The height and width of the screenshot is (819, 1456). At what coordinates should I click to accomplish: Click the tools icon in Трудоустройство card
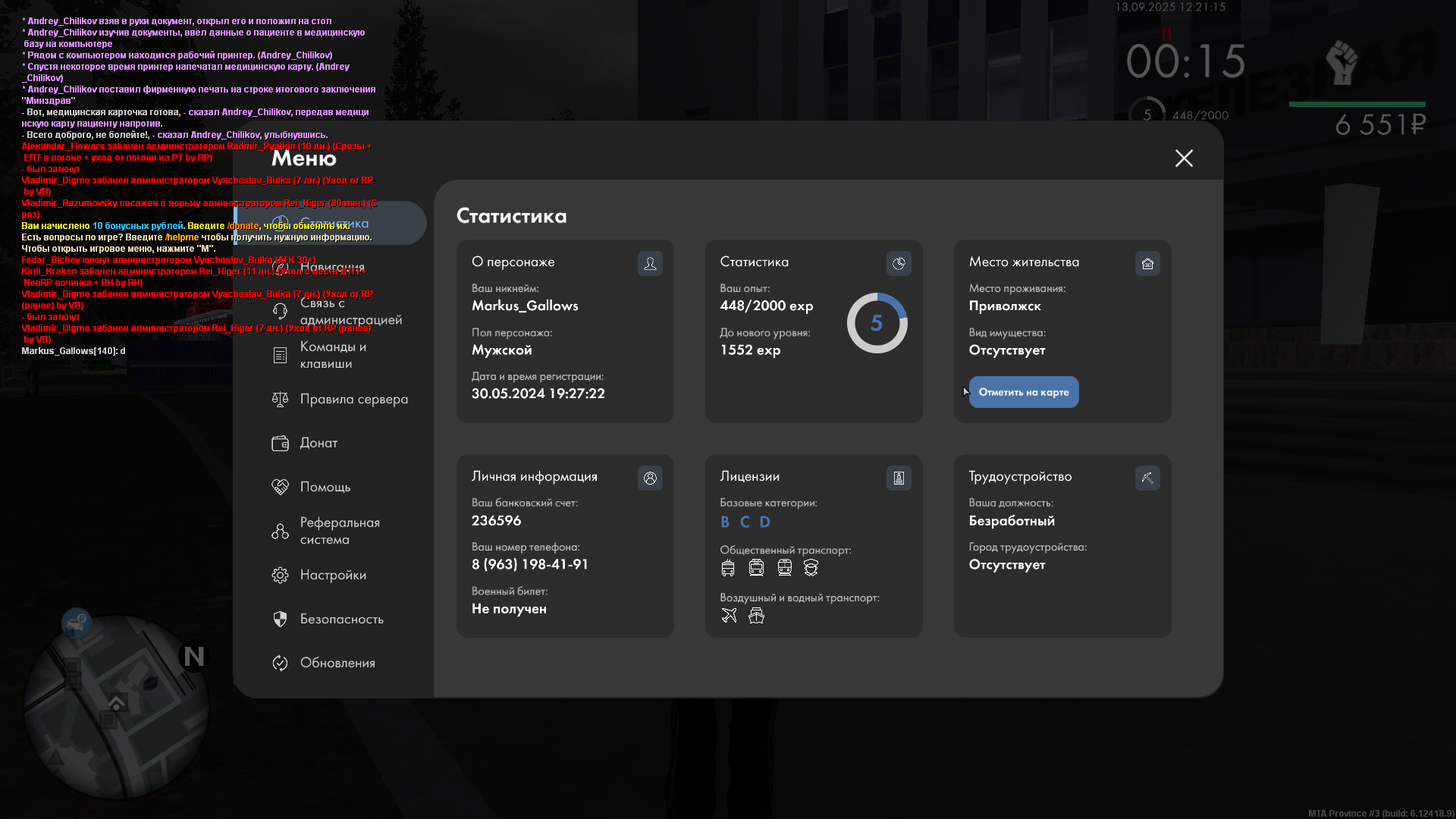click(x=1147, y=478)
